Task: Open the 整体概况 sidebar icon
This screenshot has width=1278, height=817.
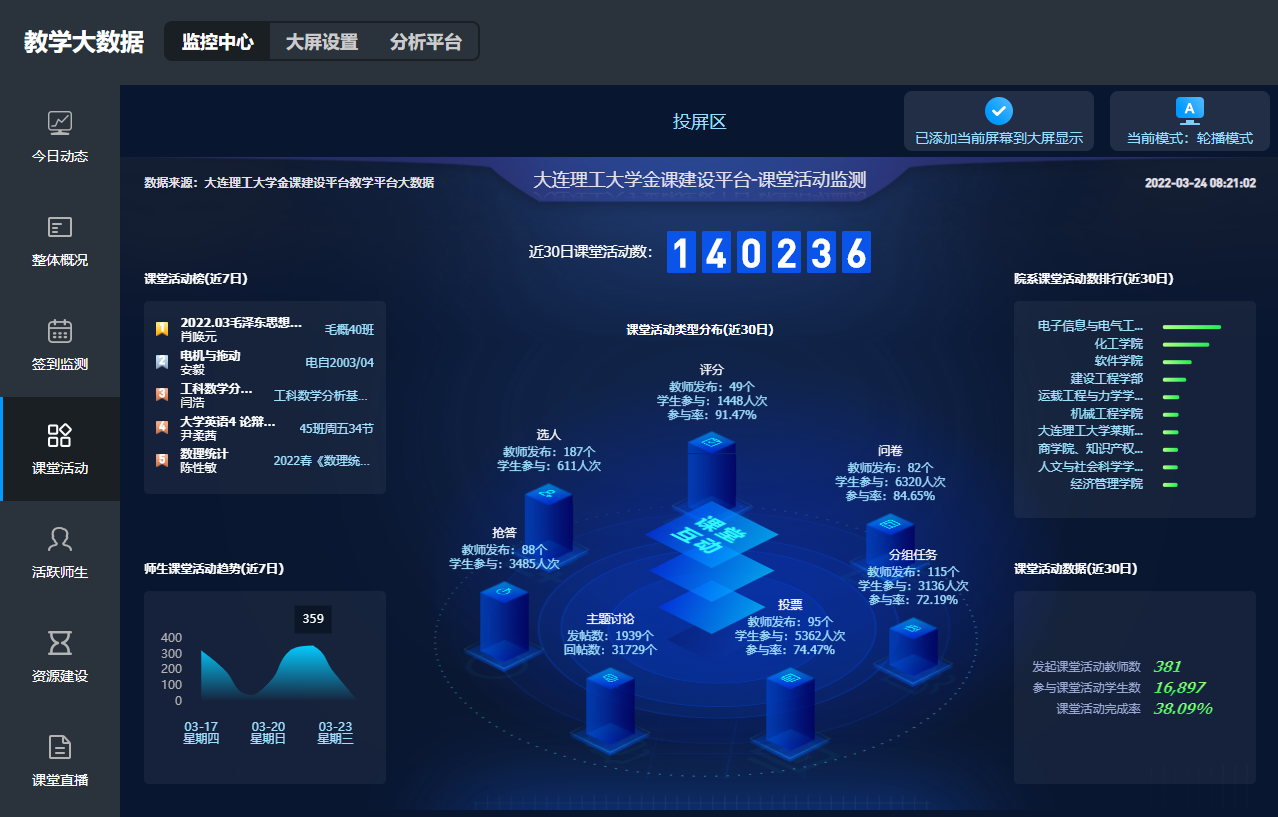Action: coord(60,227)
